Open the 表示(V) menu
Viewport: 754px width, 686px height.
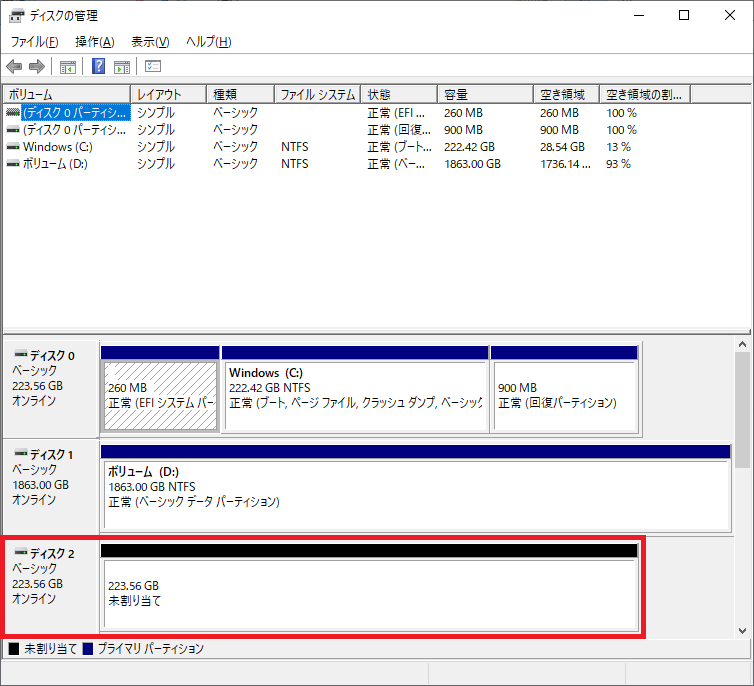151,42
